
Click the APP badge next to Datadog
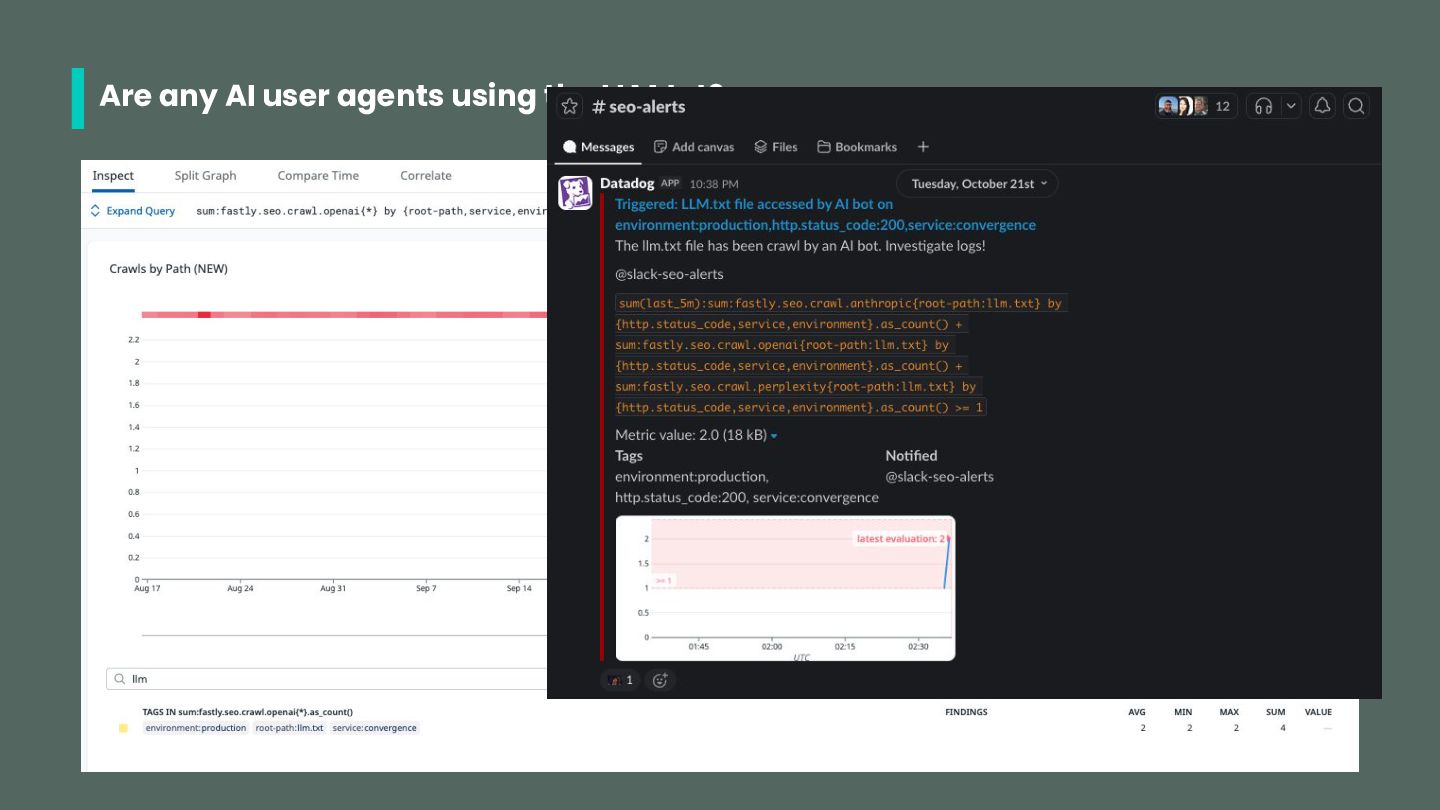coord(670,184)
